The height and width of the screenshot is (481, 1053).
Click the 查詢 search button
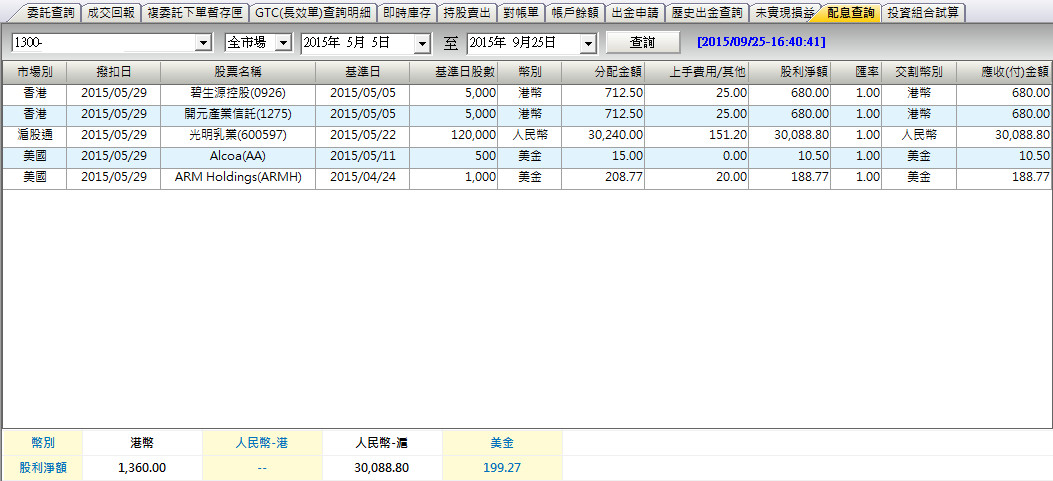(x=642, y=43)
